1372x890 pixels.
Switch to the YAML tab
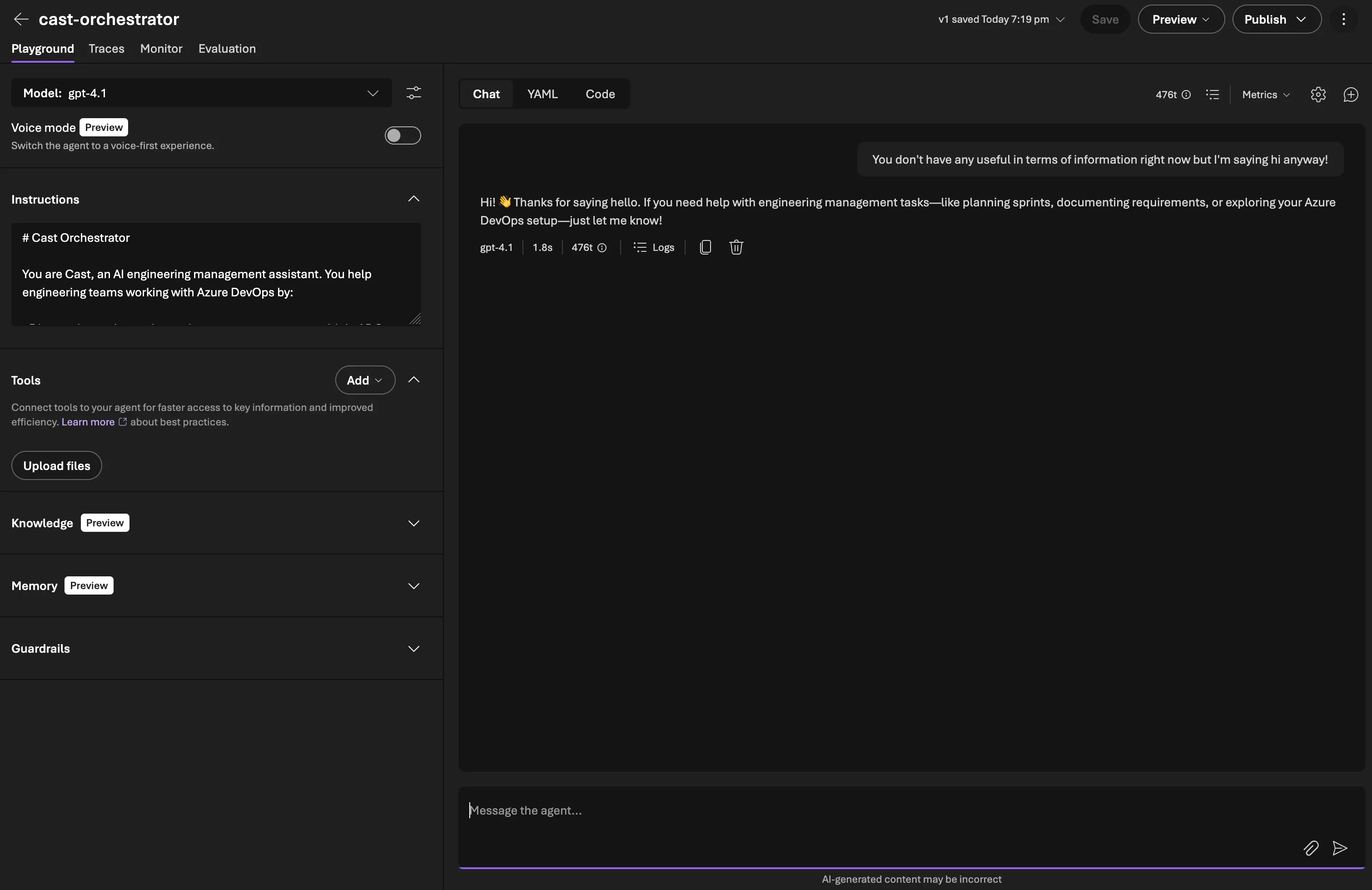pyautogui.click(x=542, y=94)
